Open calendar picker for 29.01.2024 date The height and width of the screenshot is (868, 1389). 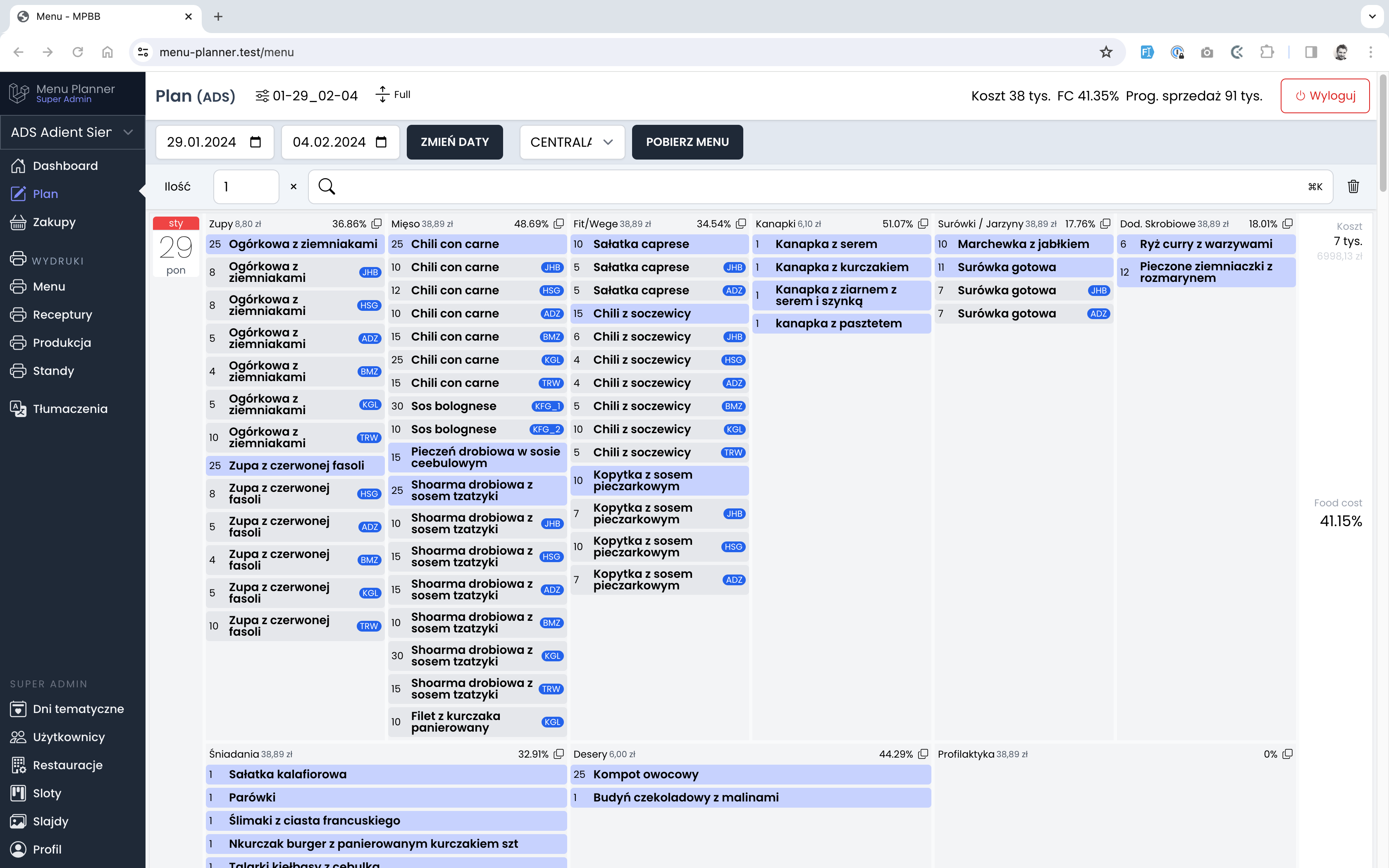click(255, 142)
